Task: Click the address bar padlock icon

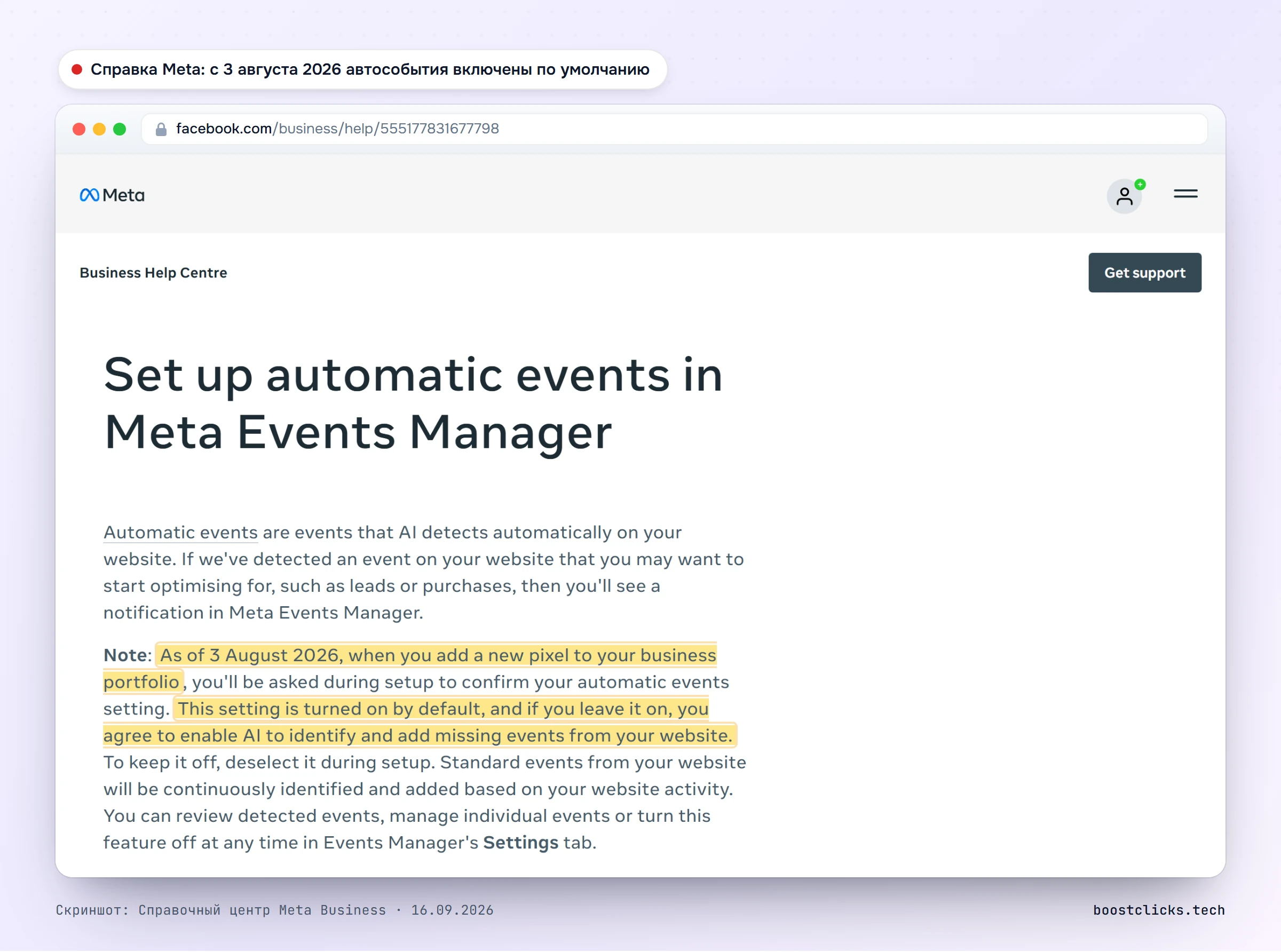Action: 161,129
